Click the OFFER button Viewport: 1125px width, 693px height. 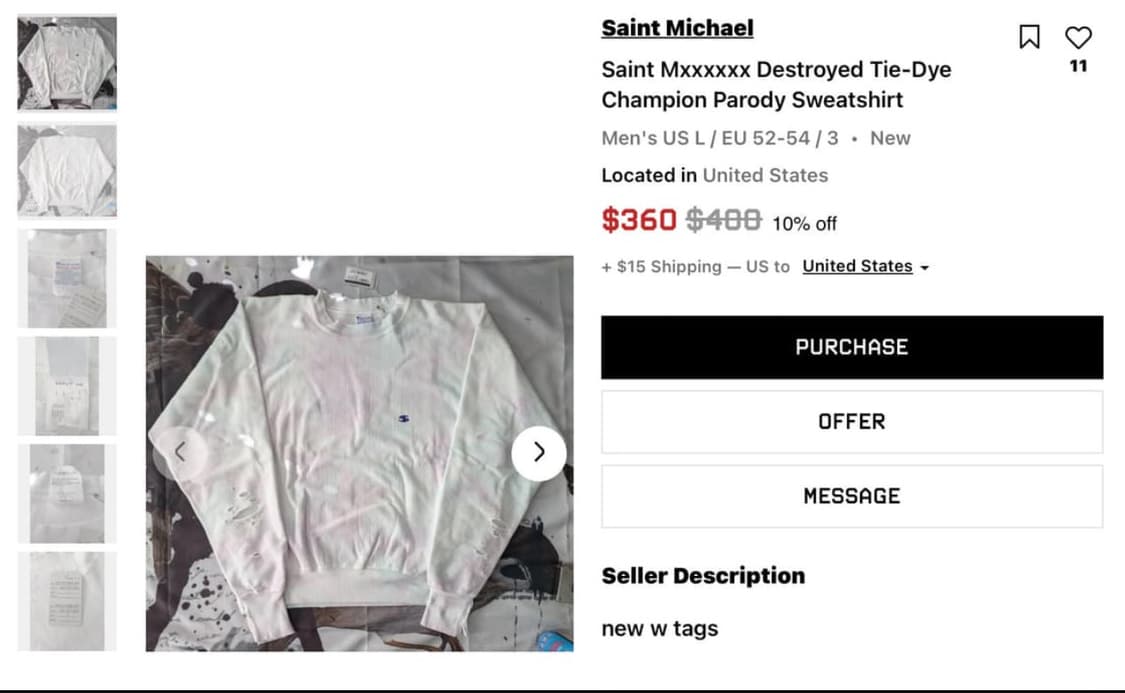[851, 421]
